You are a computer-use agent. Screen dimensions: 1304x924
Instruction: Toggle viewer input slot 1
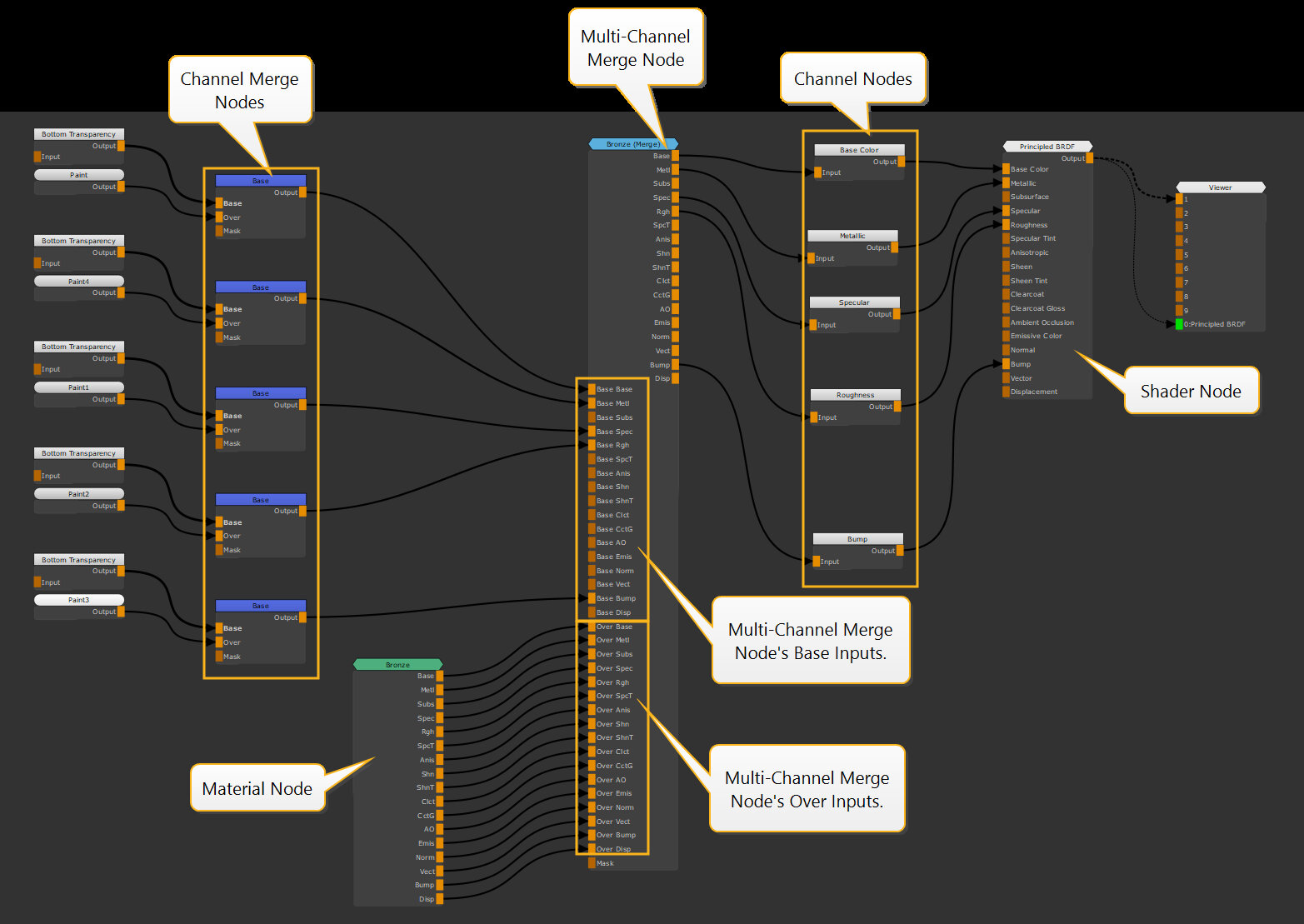click(x=1177, y=199)
